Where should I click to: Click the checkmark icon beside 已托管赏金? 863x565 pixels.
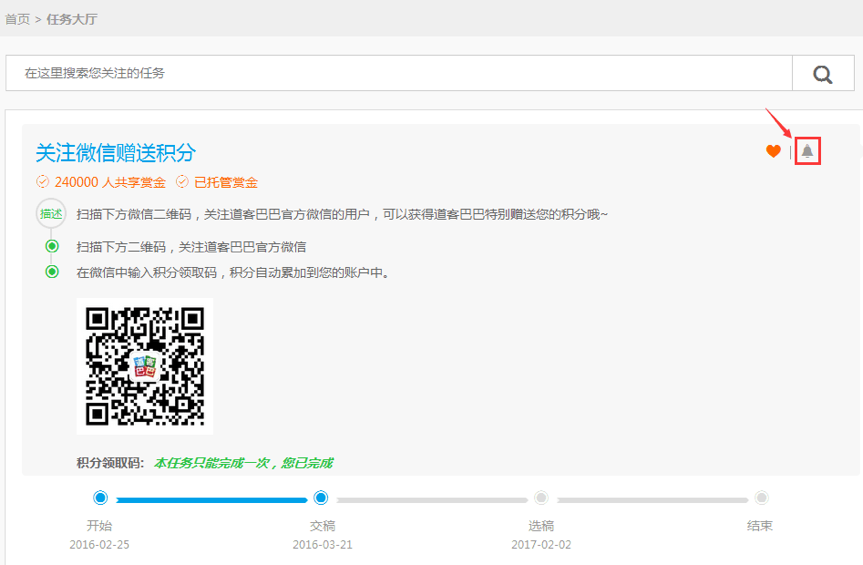pos(182,182)
